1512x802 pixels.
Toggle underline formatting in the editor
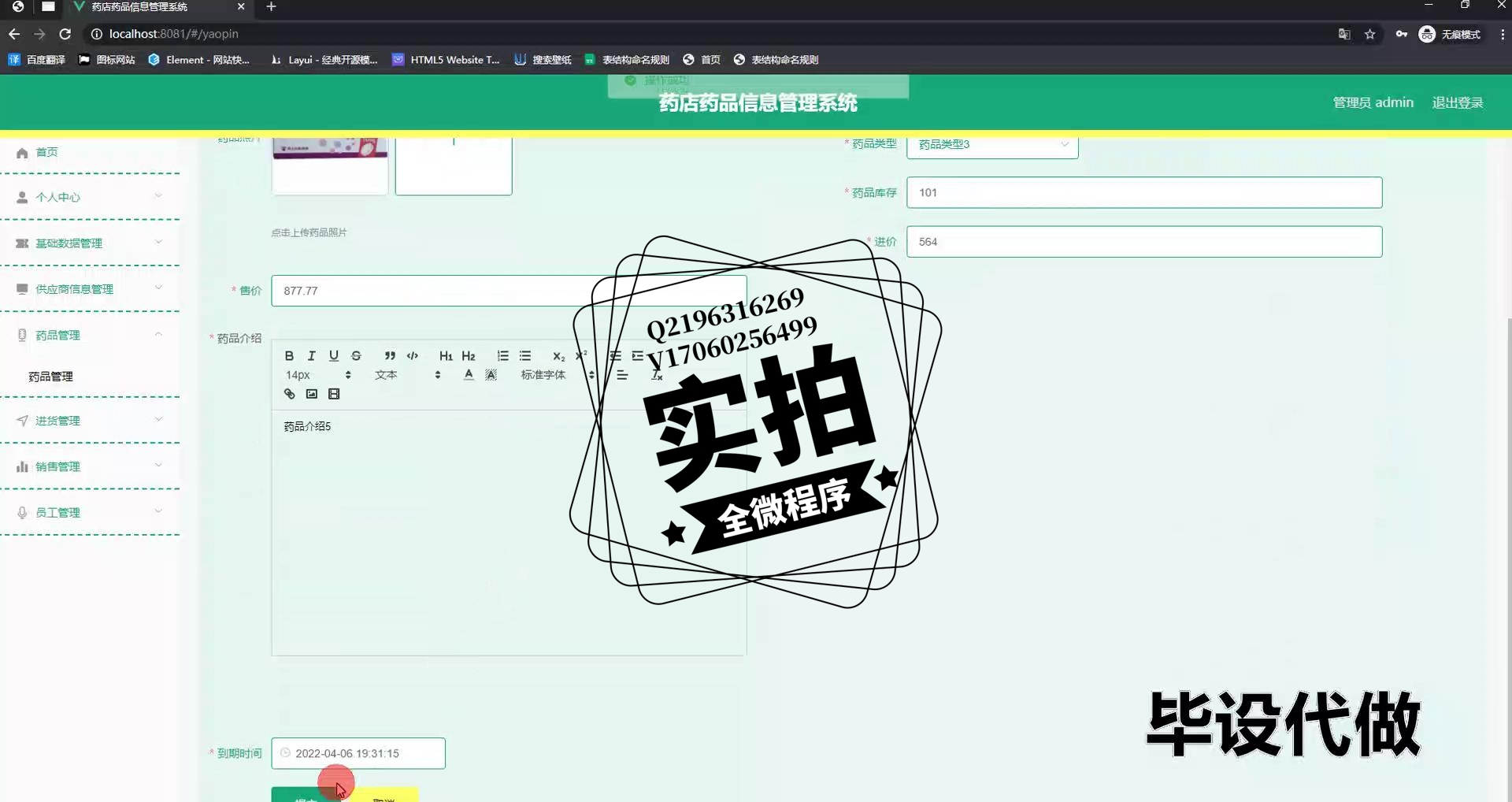[x=334, y=356]
